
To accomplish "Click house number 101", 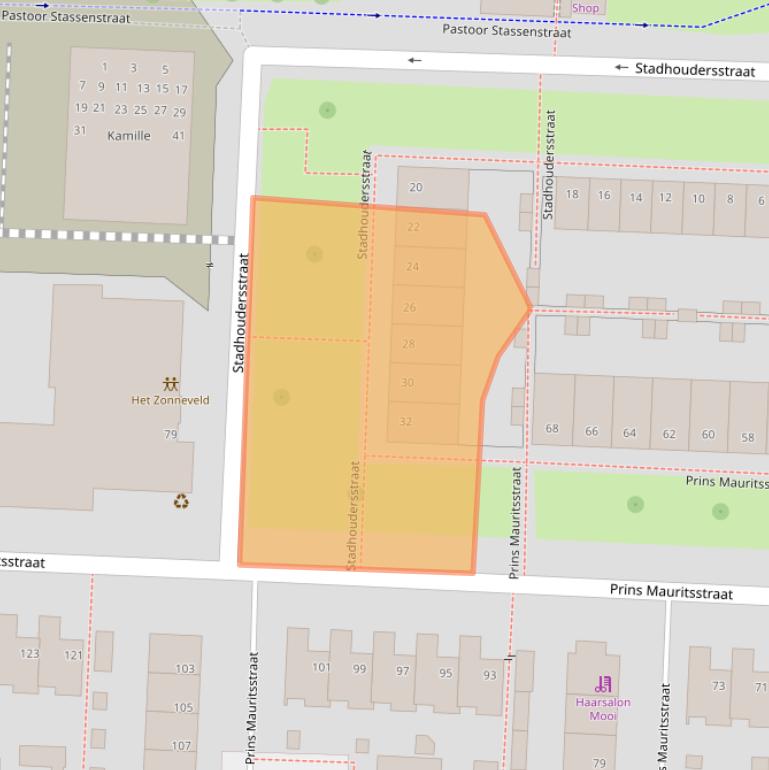I will click(x=321, y=667).
